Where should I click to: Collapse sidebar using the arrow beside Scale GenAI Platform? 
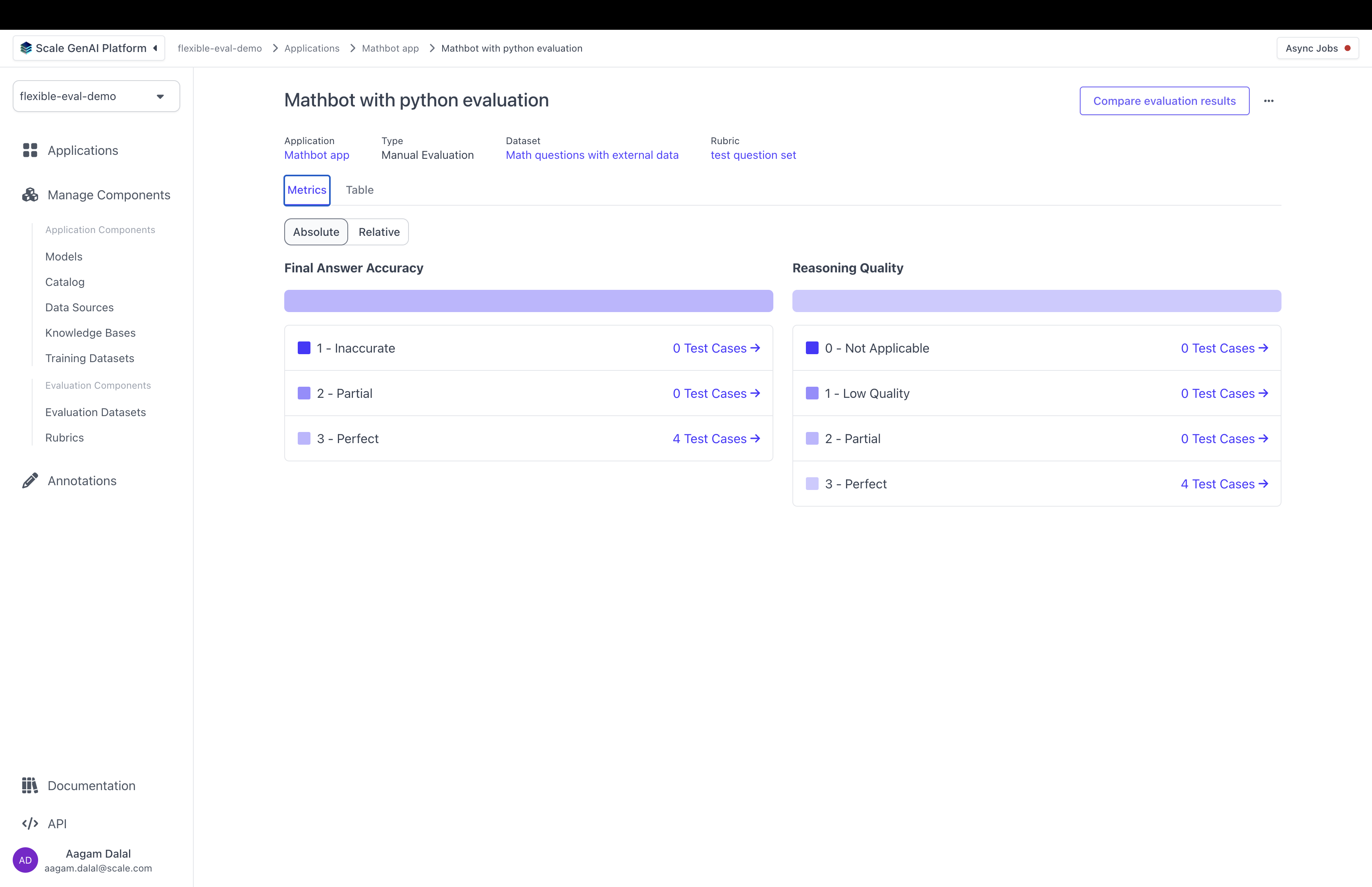[156, 48]
